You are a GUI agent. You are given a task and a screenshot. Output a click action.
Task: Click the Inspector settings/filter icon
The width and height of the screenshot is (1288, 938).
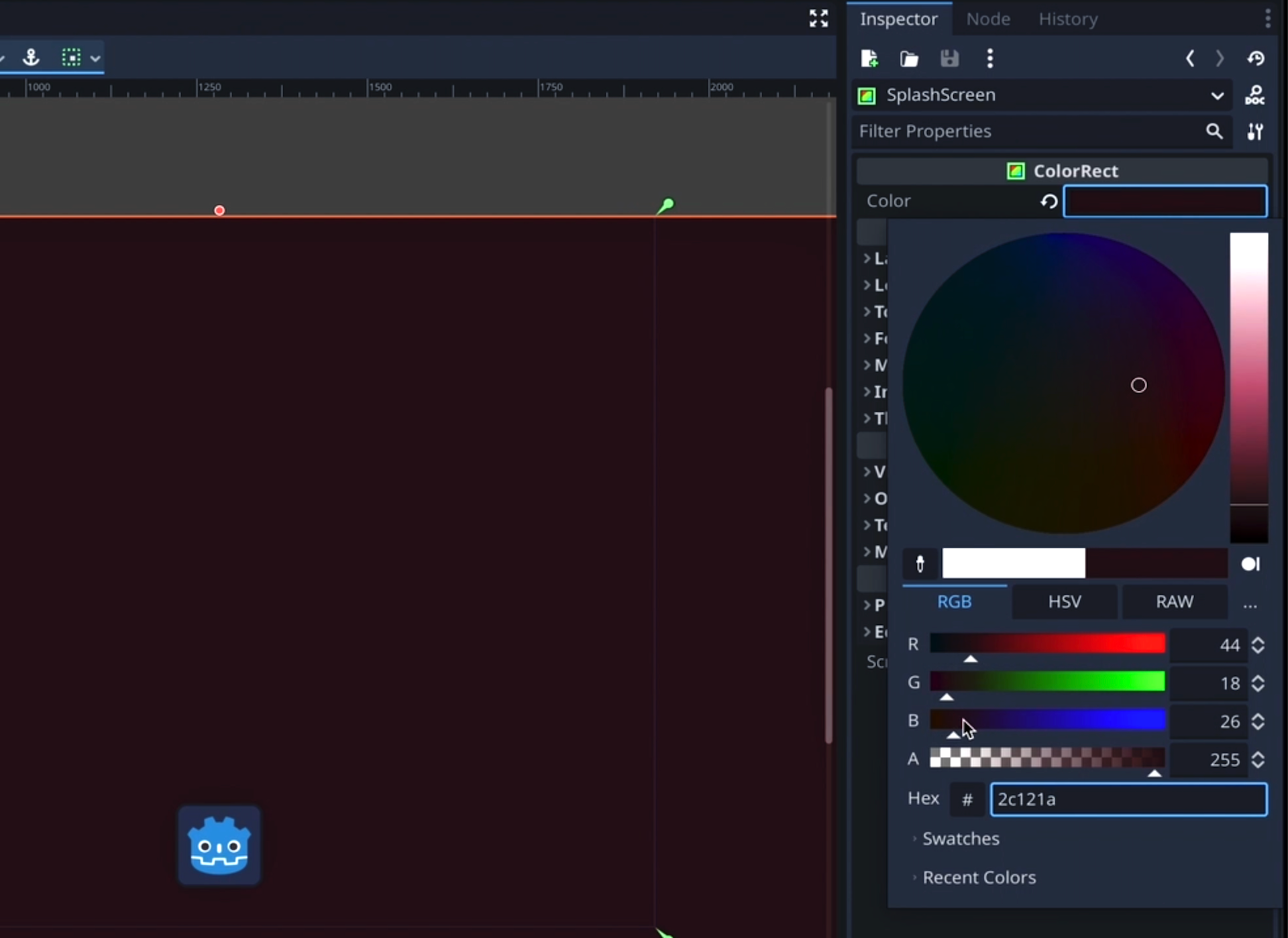tap(1256, 131)
